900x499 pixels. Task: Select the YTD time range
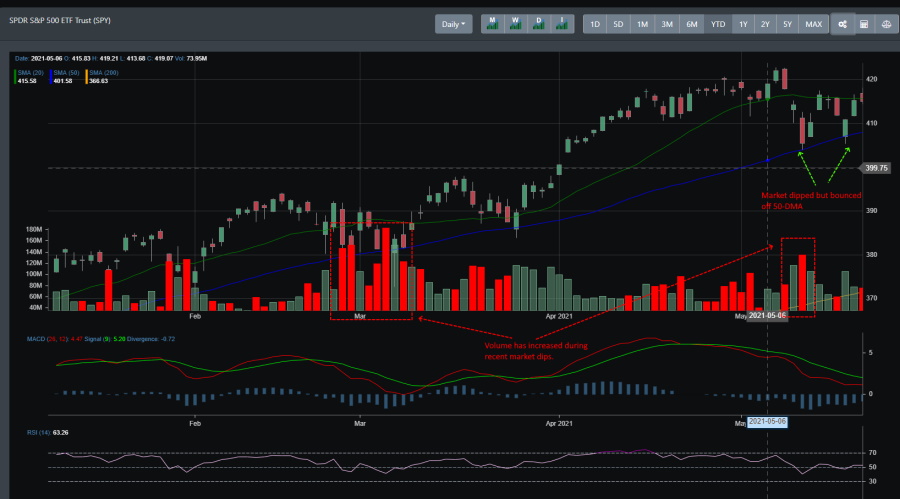click(x=718, y=24)
